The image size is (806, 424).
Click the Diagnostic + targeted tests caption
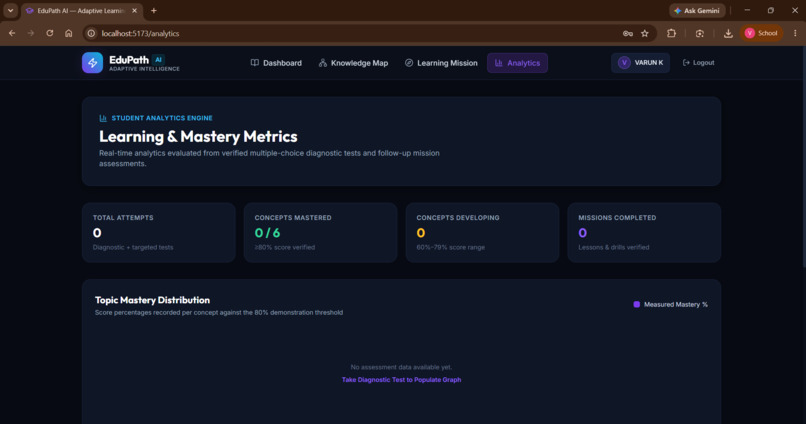coord(133,247)
